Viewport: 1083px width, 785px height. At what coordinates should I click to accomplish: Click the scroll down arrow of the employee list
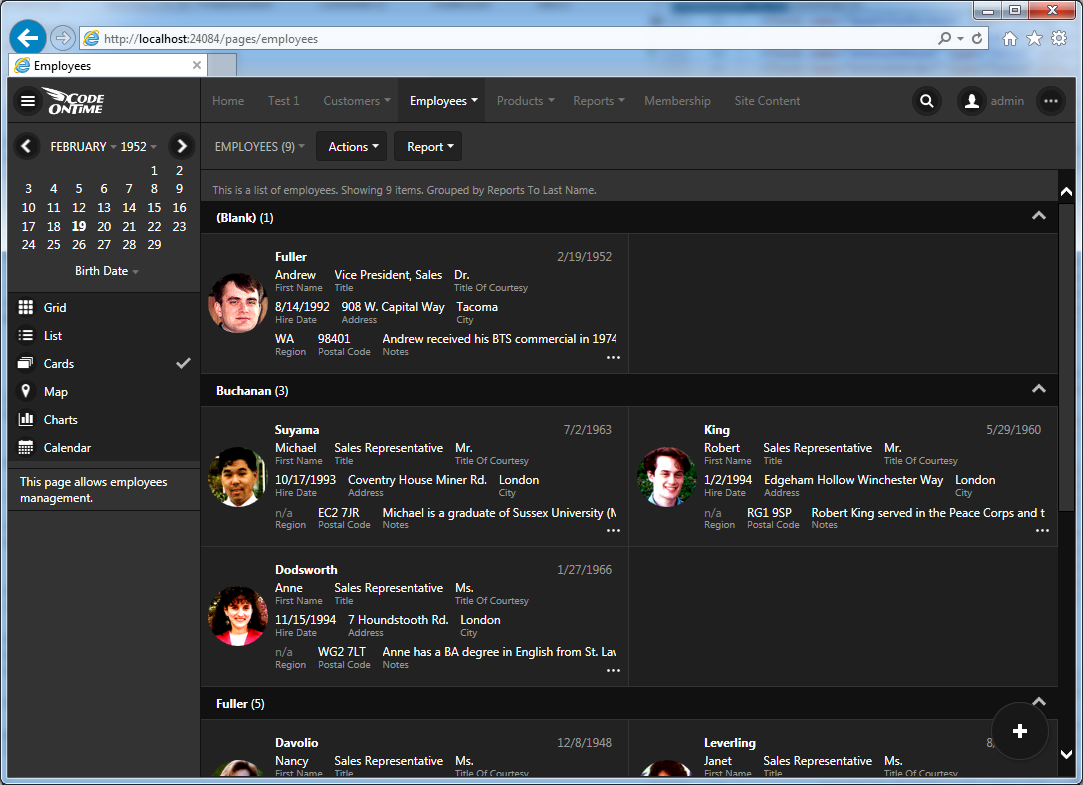pos(1066,755)
